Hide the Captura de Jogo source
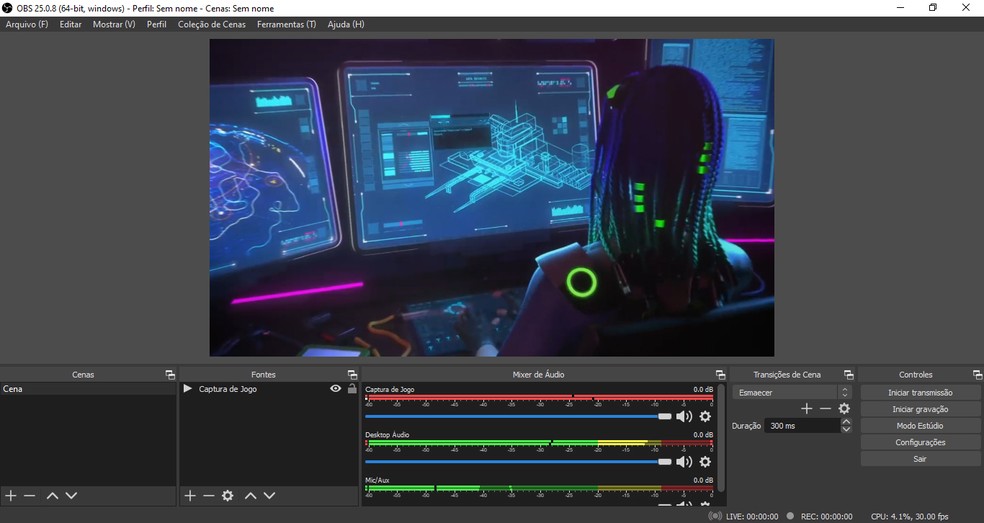 point(335,389)
